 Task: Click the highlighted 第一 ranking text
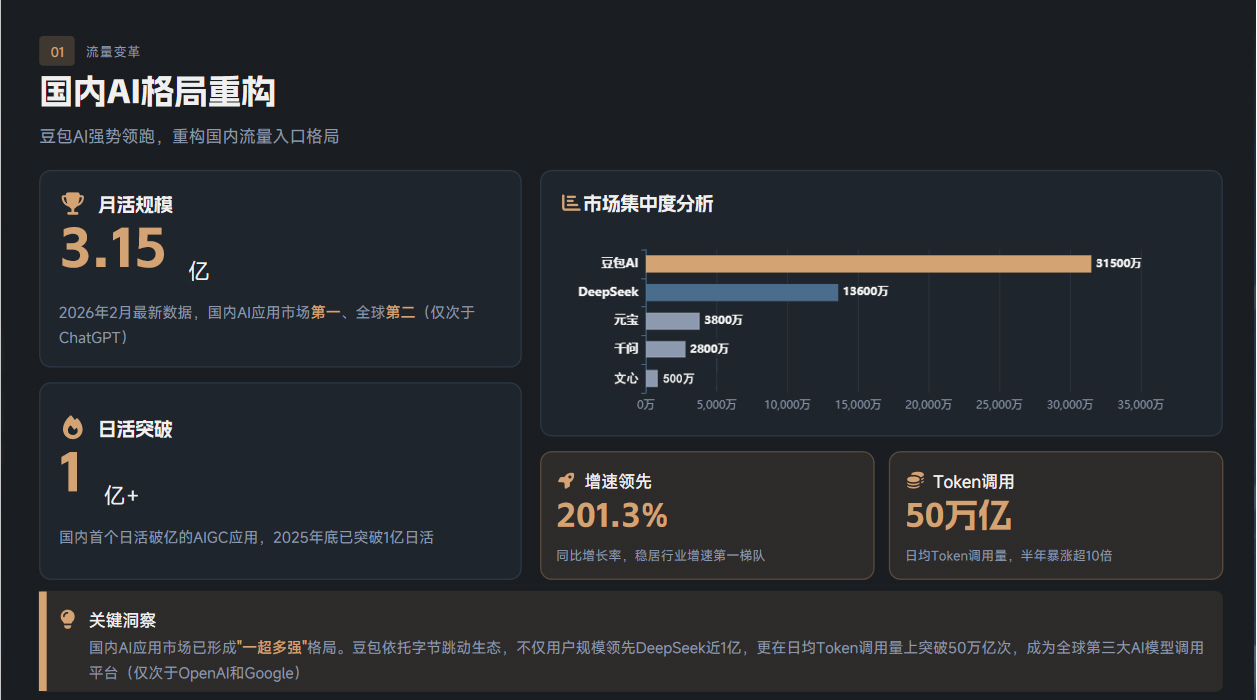pos(325,312)
